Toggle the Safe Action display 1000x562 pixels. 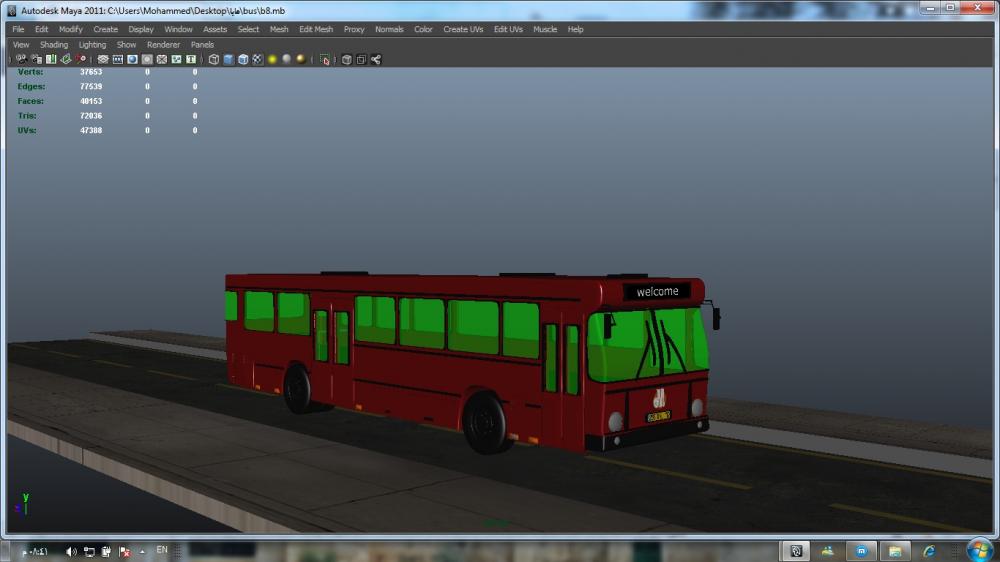pyautogui.click(x=176, y=59)
